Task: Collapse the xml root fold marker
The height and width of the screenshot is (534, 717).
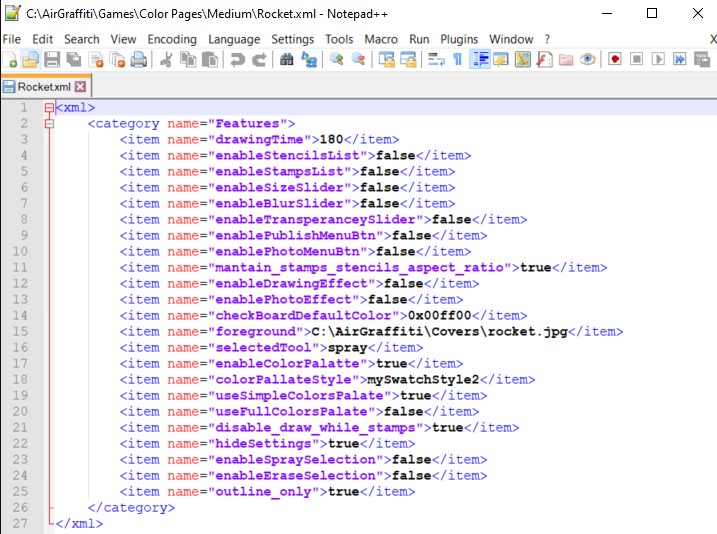Action: pos(49,107)
